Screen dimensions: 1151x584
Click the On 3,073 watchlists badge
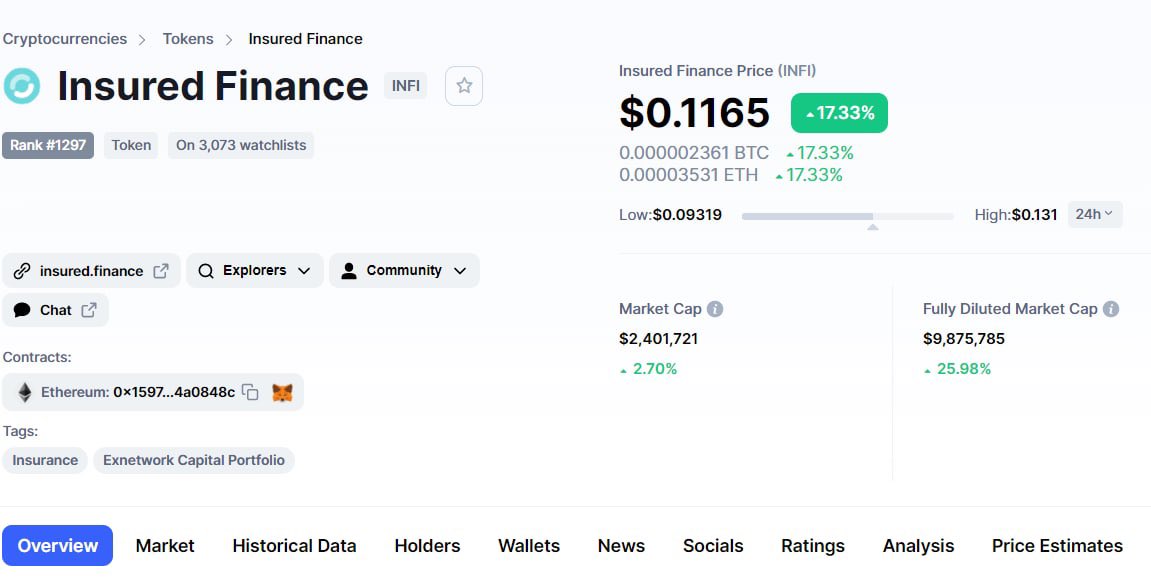[241, 145]
